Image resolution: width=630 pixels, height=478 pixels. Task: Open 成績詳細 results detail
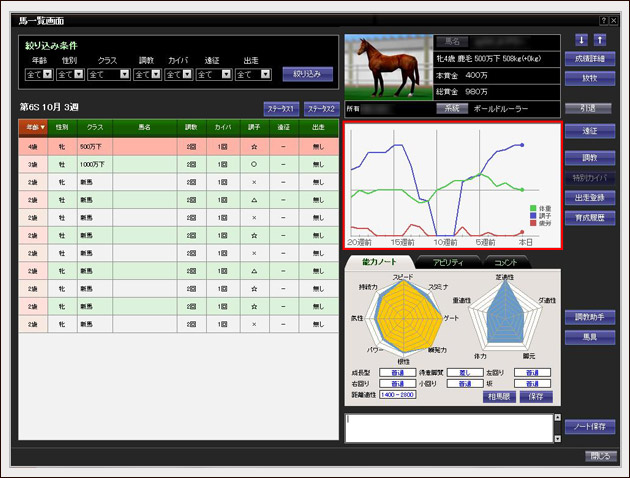[590, 59]
